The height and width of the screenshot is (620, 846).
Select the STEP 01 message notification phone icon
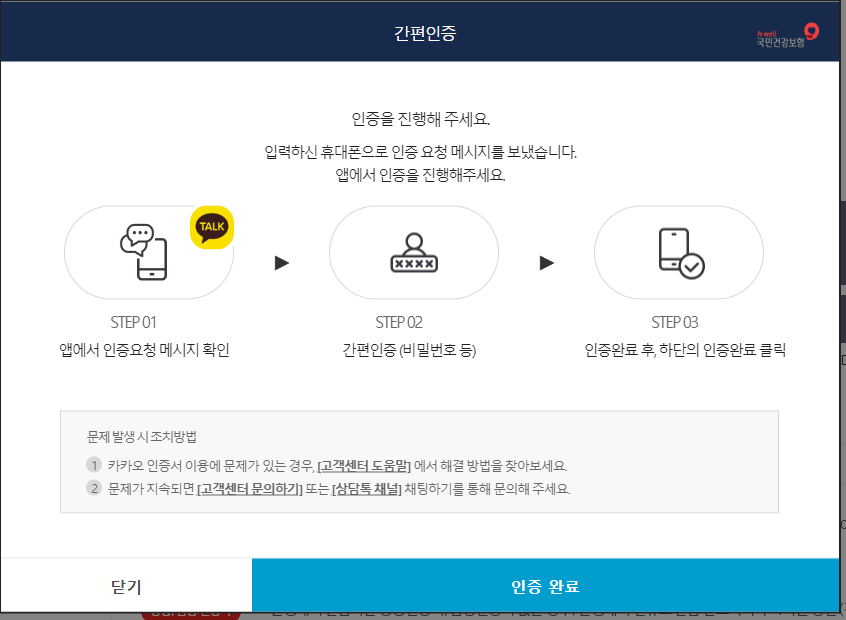145,252
